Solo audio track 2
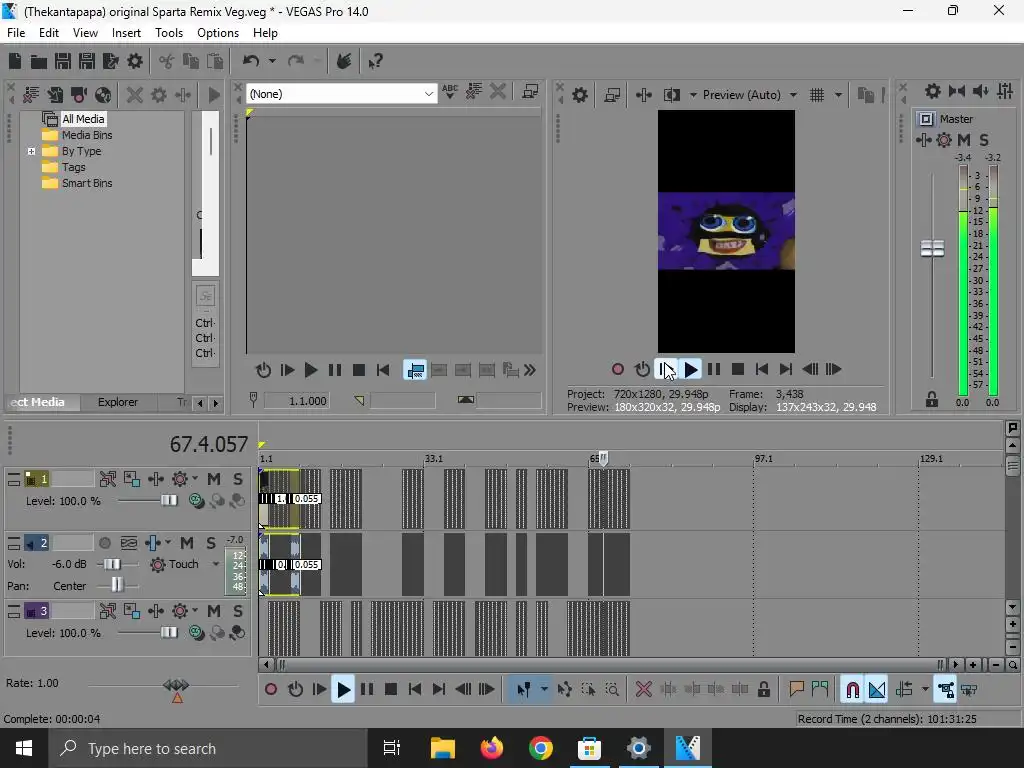 pyautogui.click(x=211, y=543)
